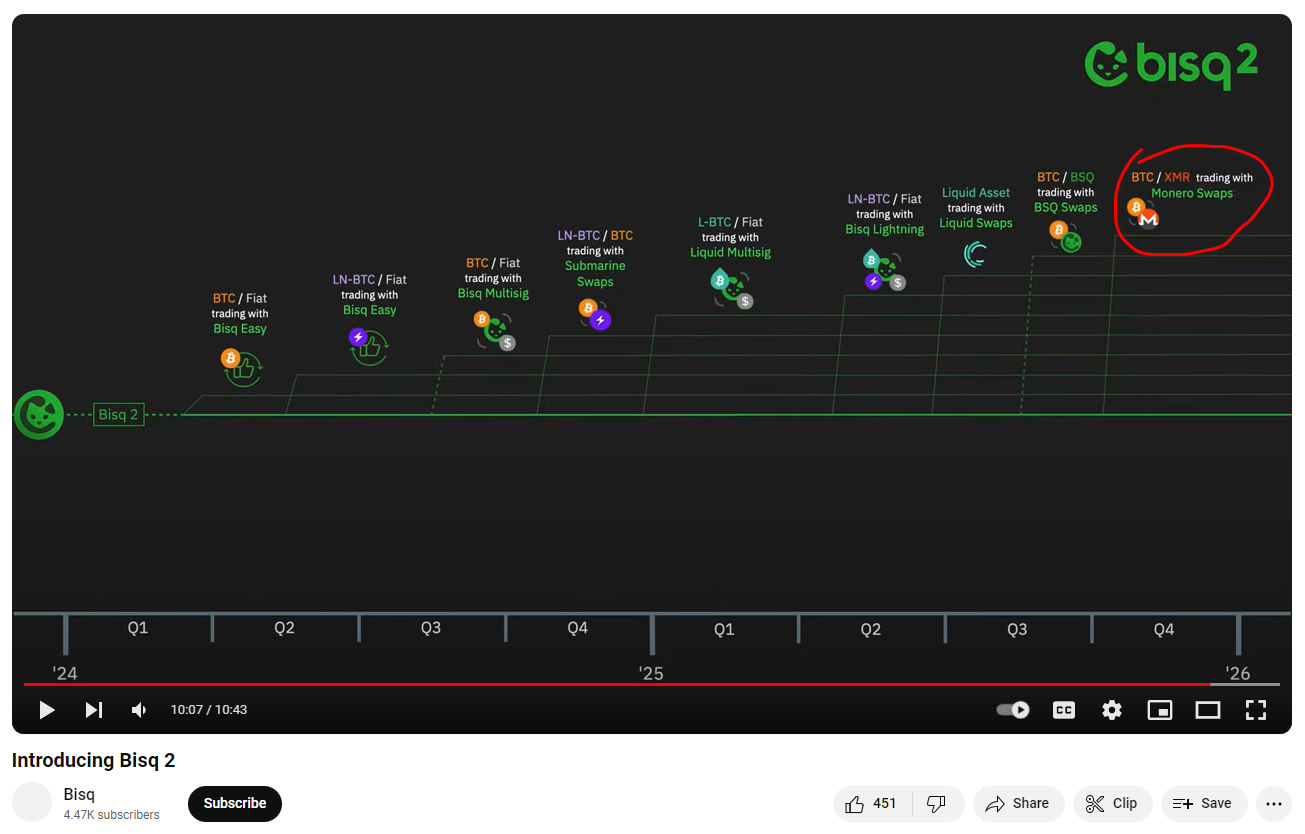The width and height of the screenshot is (1305, 834).
Task: Click the LN-BTC Bisq Easy lightning icon
Action: pos(368,347)
